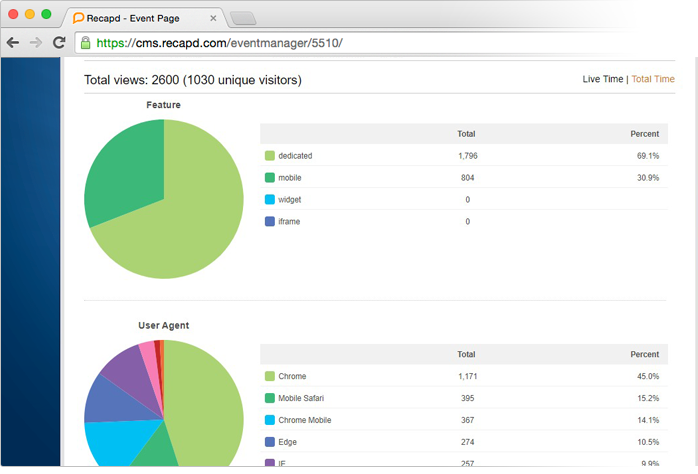Click the 14.1% percent value

pyautogui.click(x=648, y=420)
